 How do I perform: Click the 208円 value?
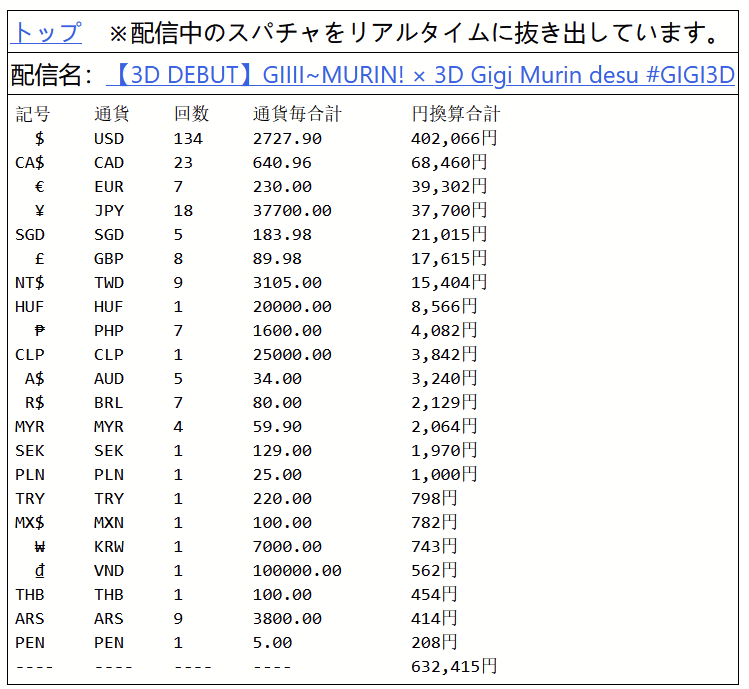[x=434, y=643]
